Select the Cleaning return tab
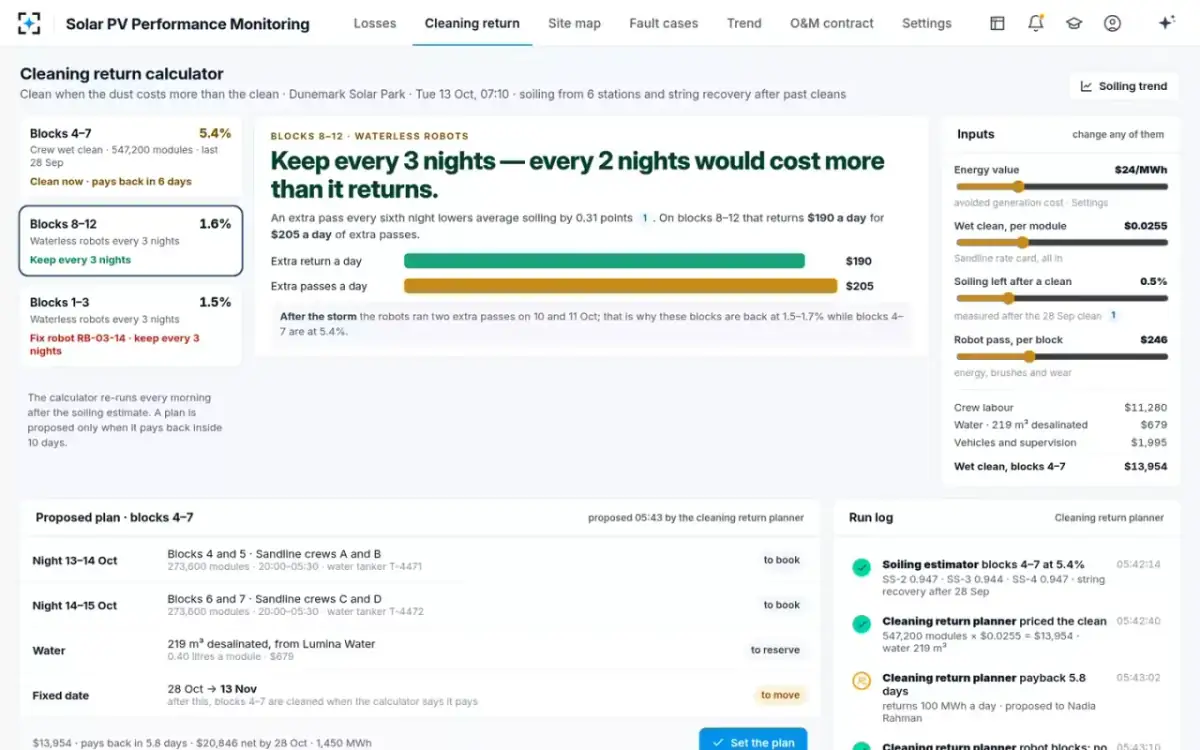The image size is (1200, 750). point(472,23)
